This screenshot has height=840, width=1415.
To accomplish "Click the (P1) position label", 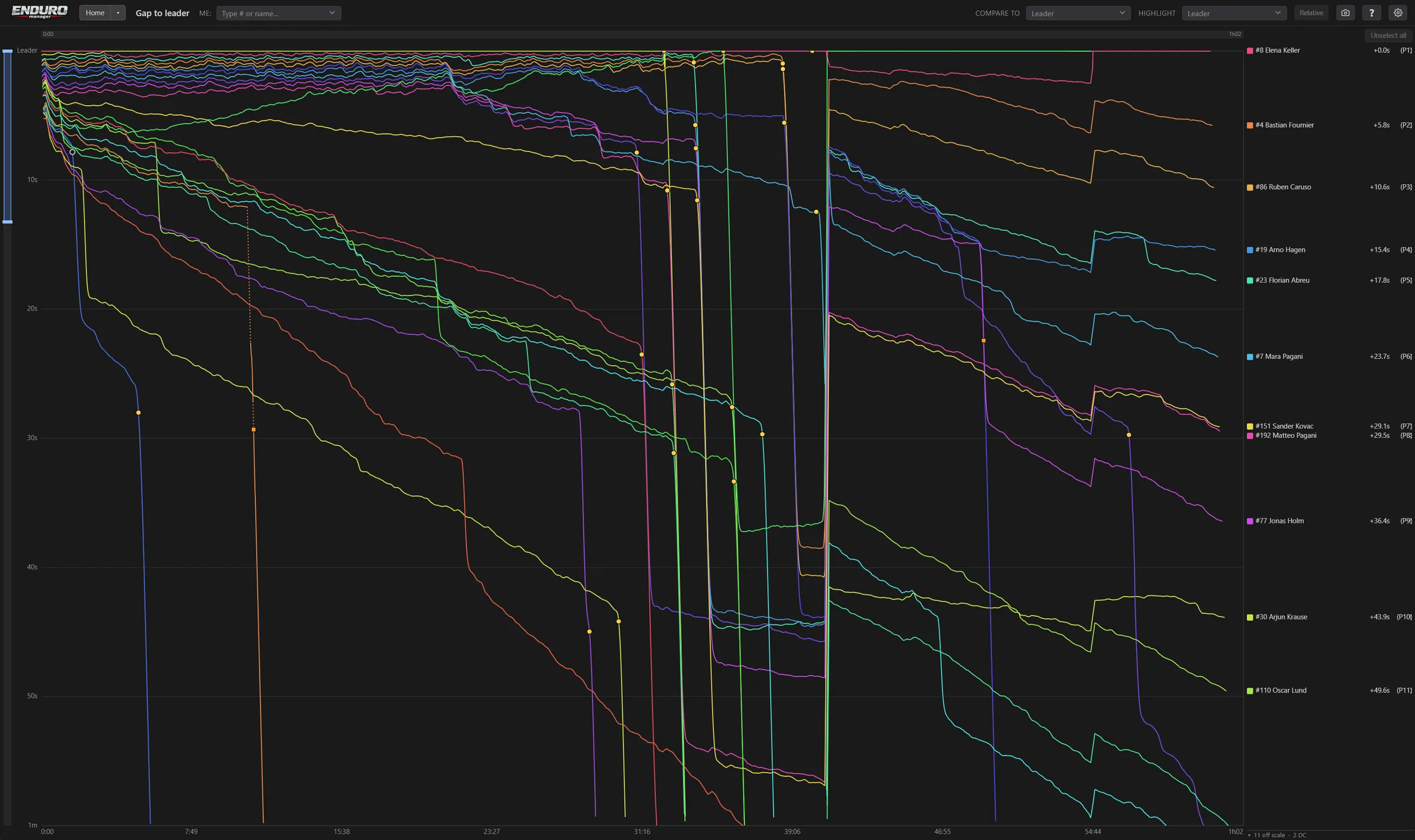I will (1406, 50).
